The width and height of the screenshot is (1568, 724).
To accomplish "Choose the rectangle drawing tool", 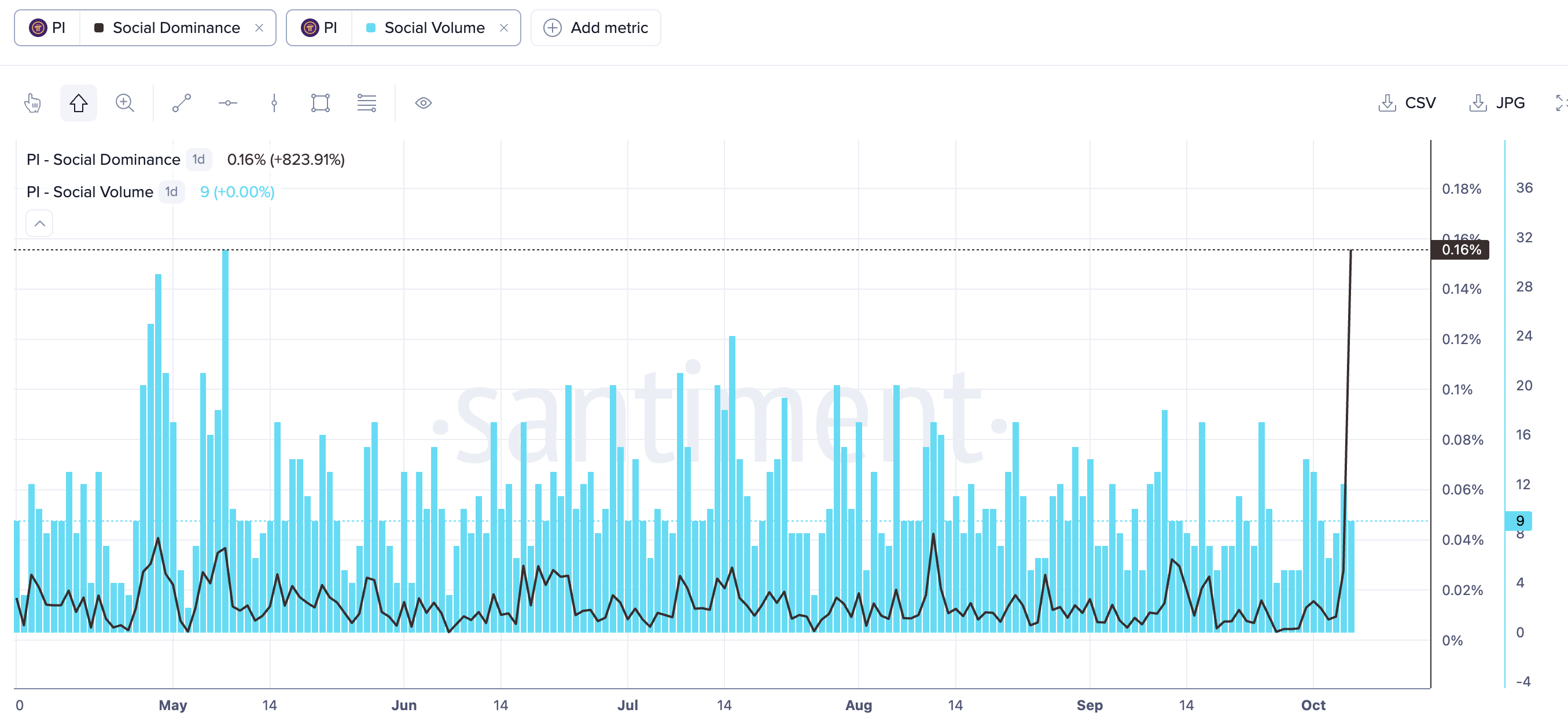I will (320, 103).
